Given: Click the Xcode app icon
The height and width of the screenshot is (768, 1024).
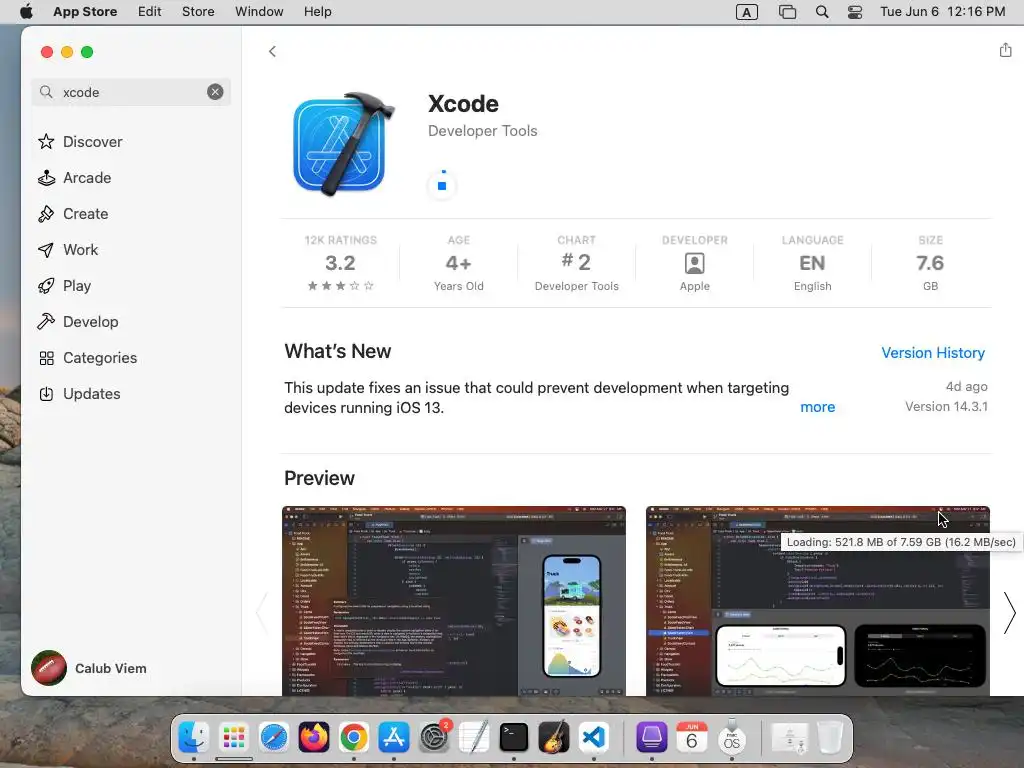Looking at the screenshot, I should [x=342, y=144].
